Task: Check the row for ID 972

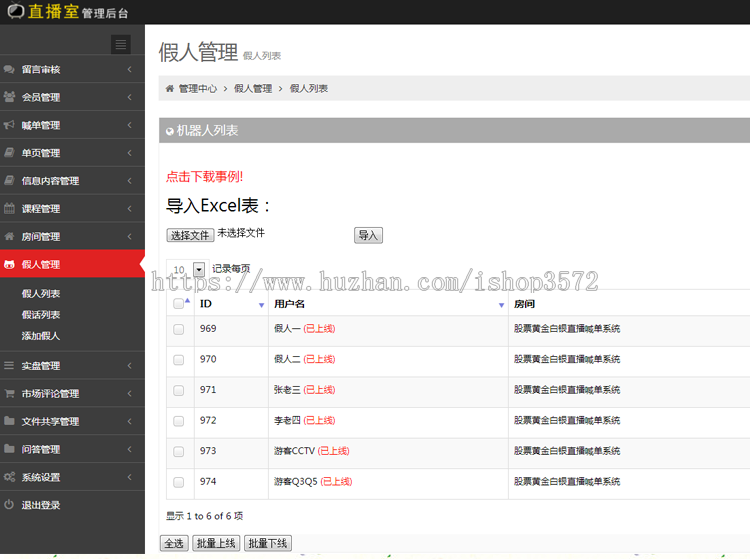Action: [178, 421]
